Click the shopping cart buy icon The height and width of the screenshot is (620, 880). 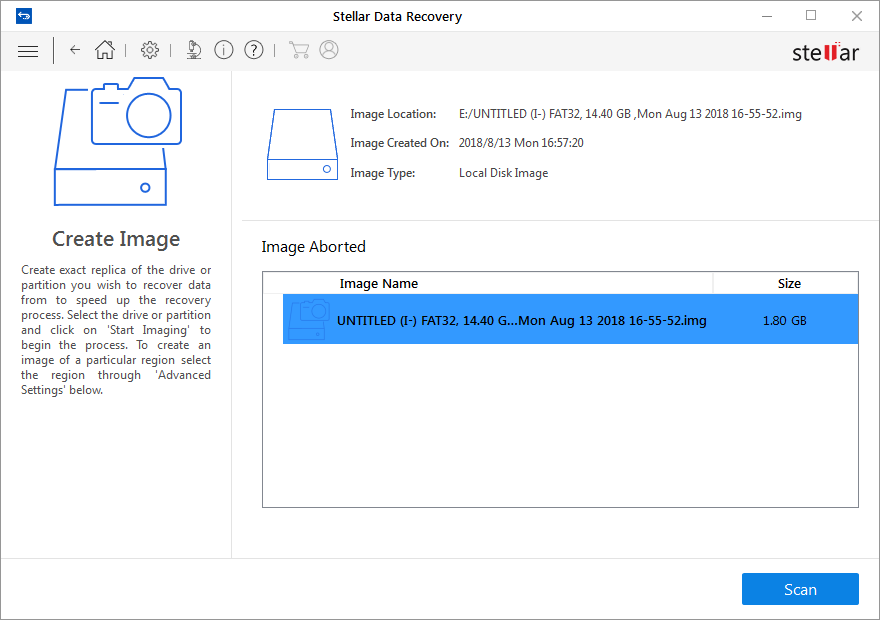[299, 50]
